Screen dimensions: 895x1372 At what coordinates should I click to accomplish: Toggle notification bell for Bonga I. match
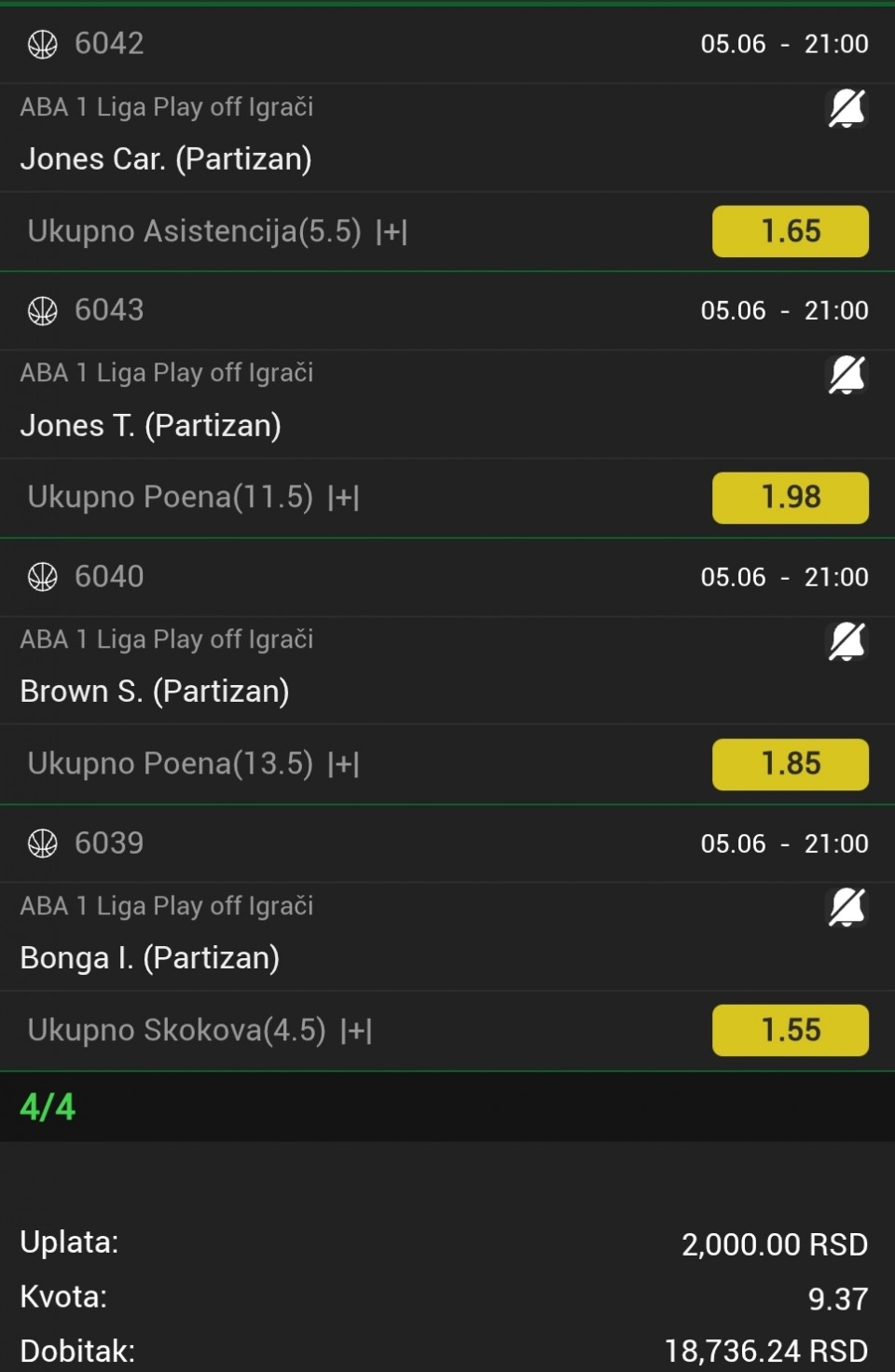847,908
